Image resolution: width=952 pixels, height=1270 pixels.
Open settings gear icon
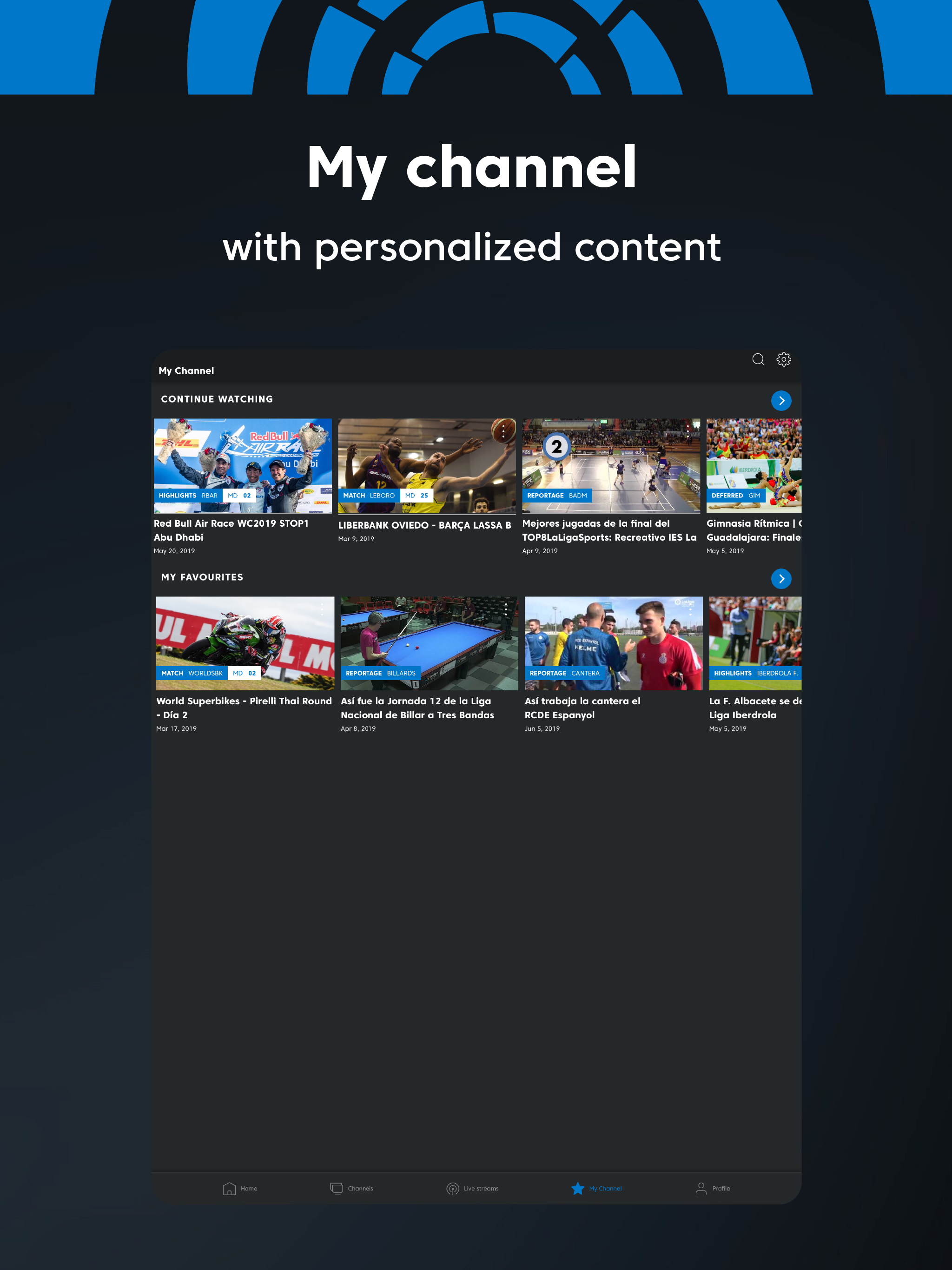(x=783, y=359)
